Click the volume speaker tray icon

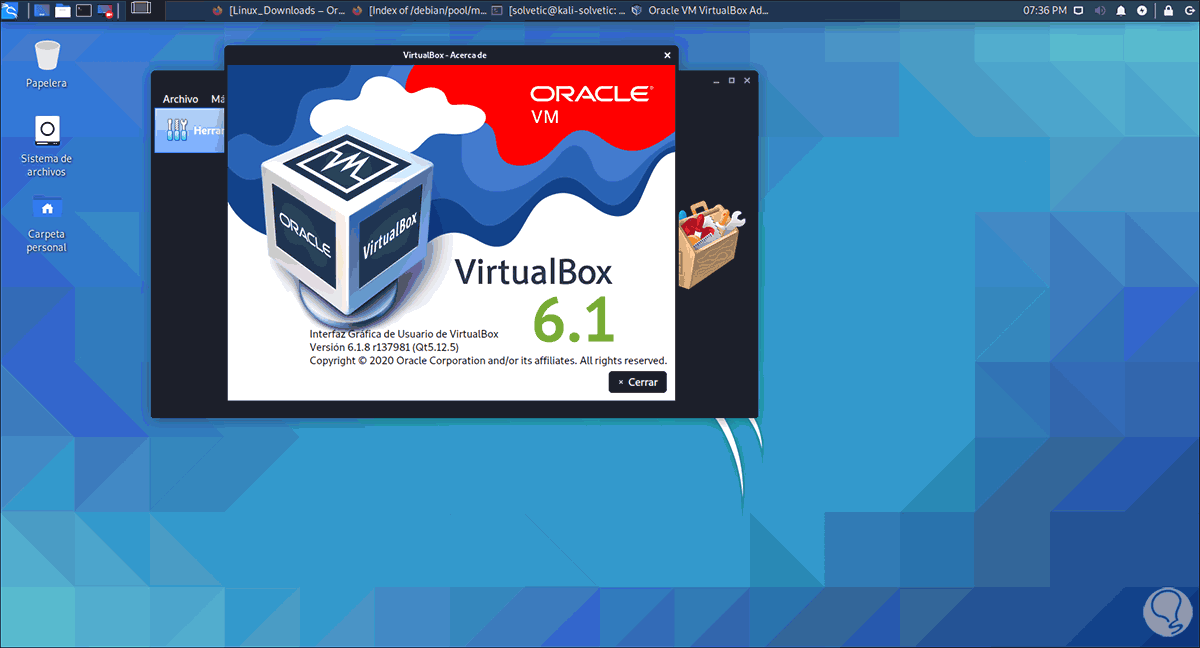[x=1101, y=10]
